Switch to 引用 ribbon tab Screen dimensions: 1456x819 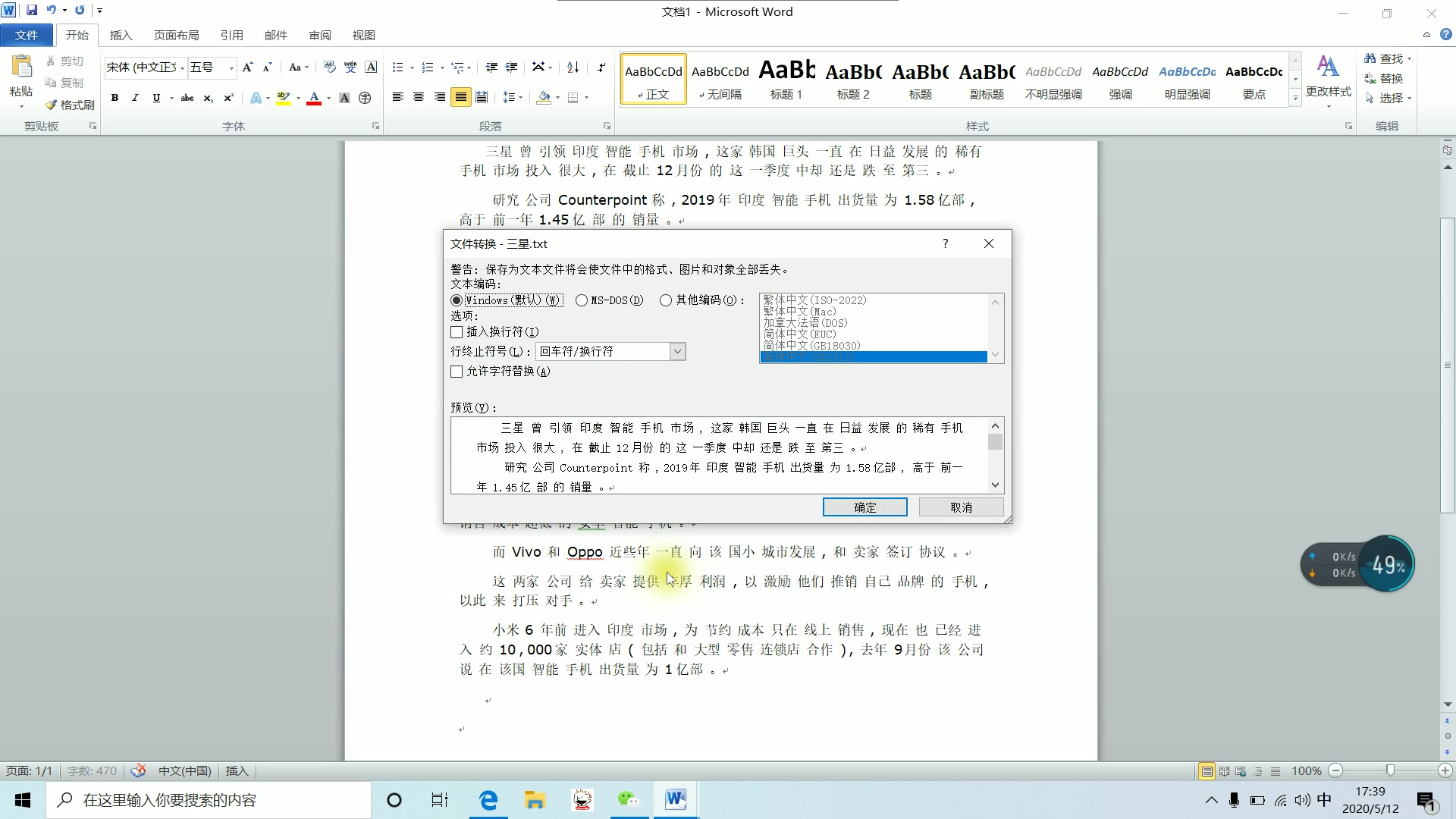pyautogui.click(x=231, y=35)
